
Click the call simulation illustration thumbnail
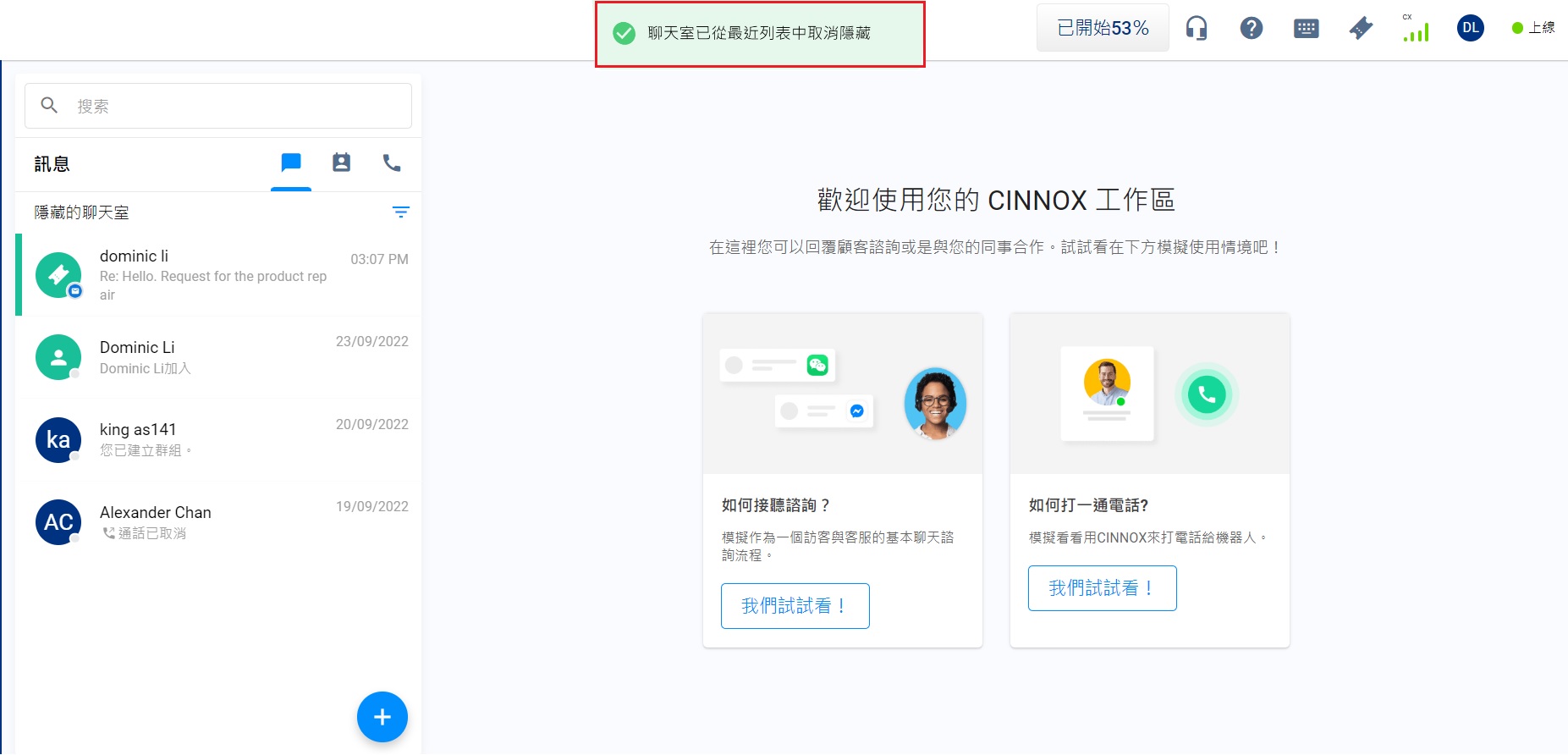point(1150,394)
